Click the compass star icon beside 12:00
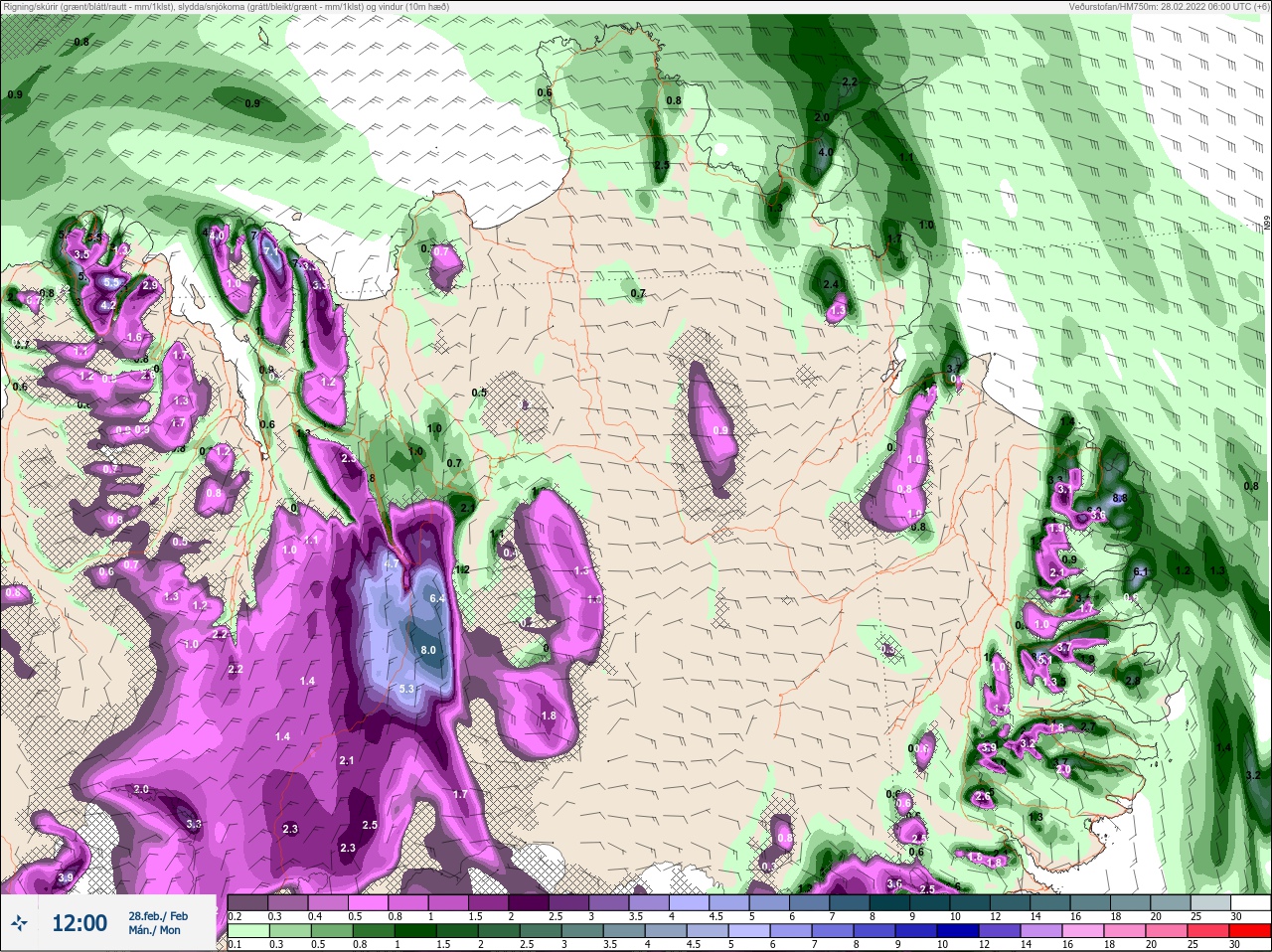Image resolution: width=1272 pixels, height=952 pixels. (19, 923)
